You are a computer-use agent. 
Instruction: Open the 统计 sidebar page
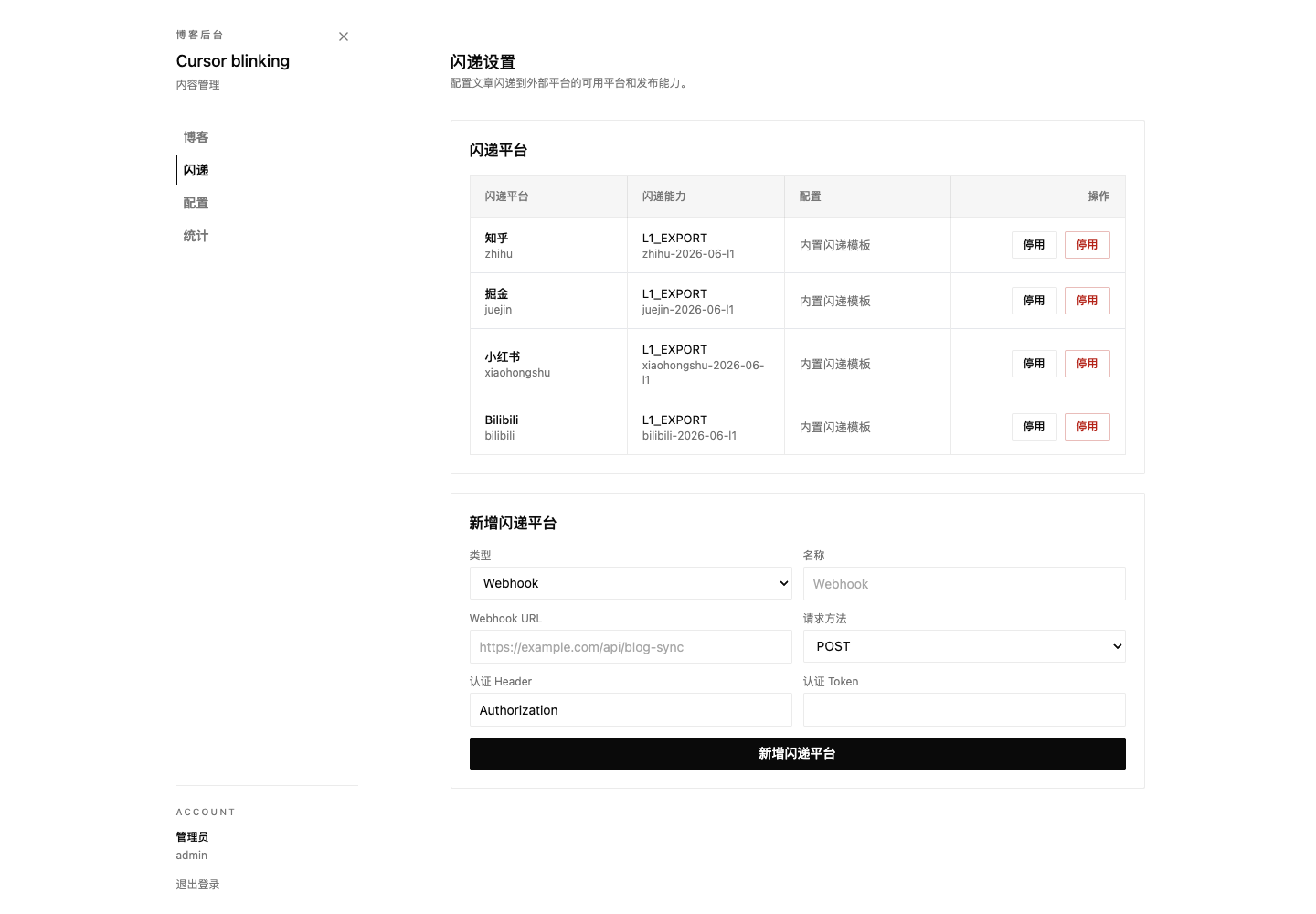[196, 236]
